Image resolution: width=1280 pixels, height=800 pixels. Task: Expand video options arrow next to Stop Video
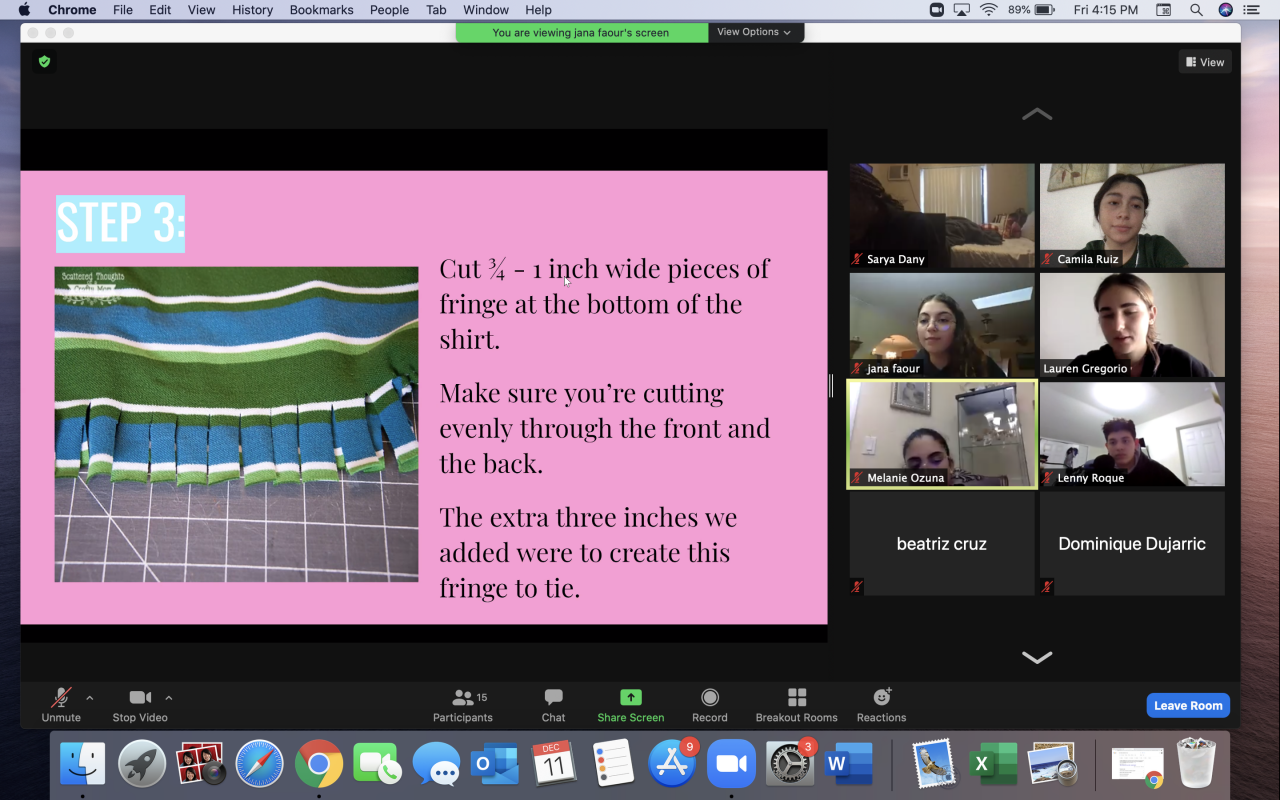coord(168,698)
